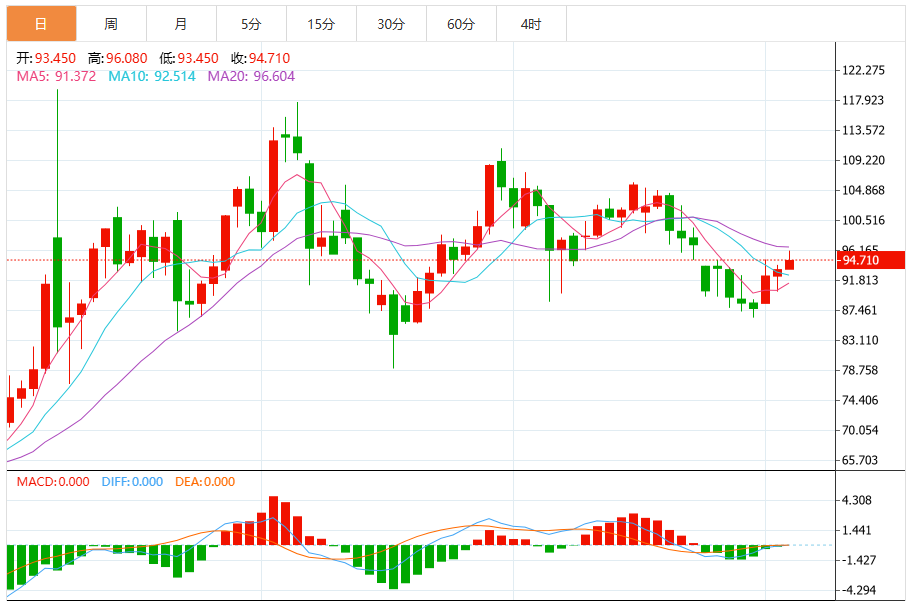Click the MACD value label
The image size is (914, 601).
tap(53, 482)
